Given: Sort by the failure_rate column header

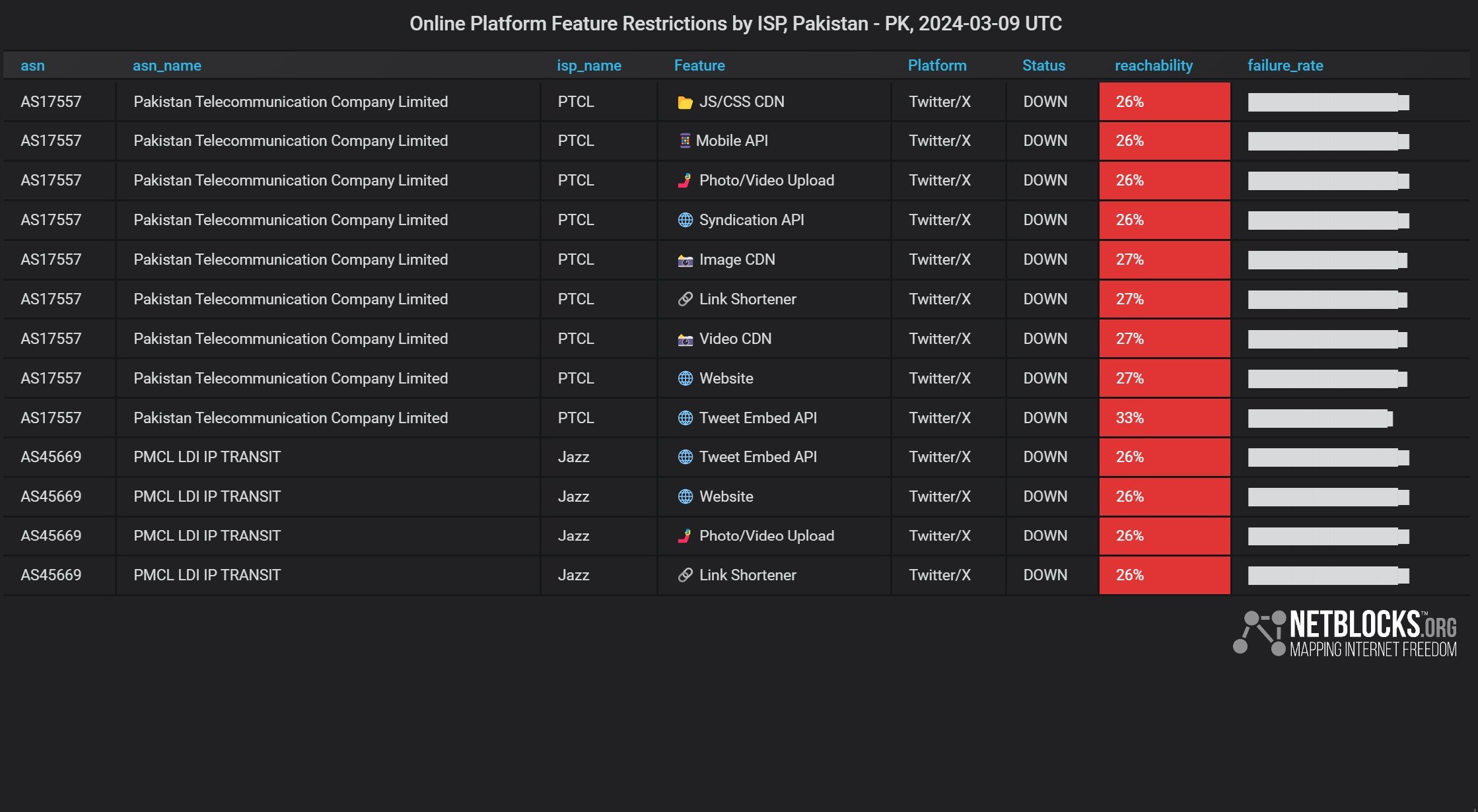Looking at the screenshot, I should tap(1285, 65).
